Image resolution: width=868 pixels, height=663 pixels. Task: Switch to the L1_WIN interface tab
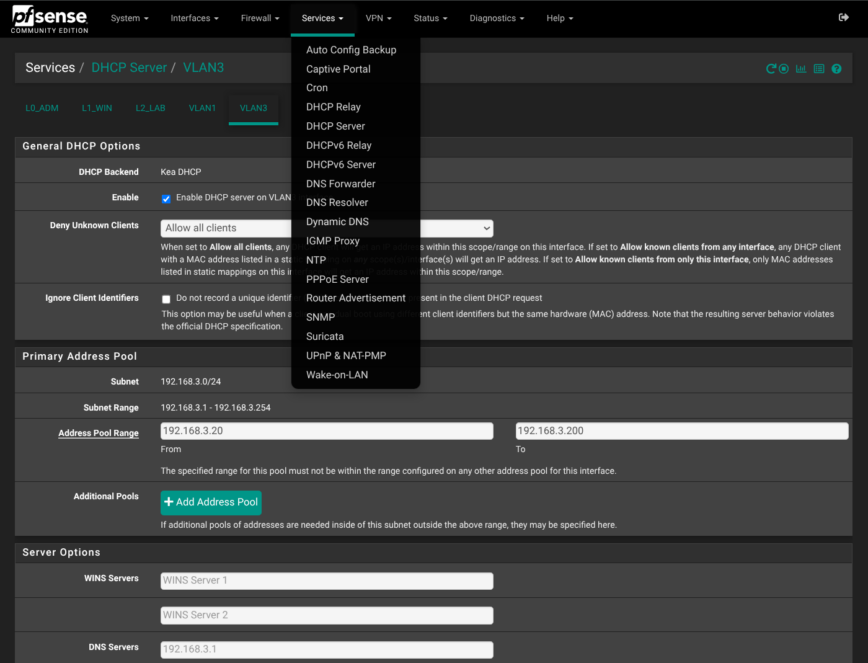pyautogui.click(x=97, y=108)
